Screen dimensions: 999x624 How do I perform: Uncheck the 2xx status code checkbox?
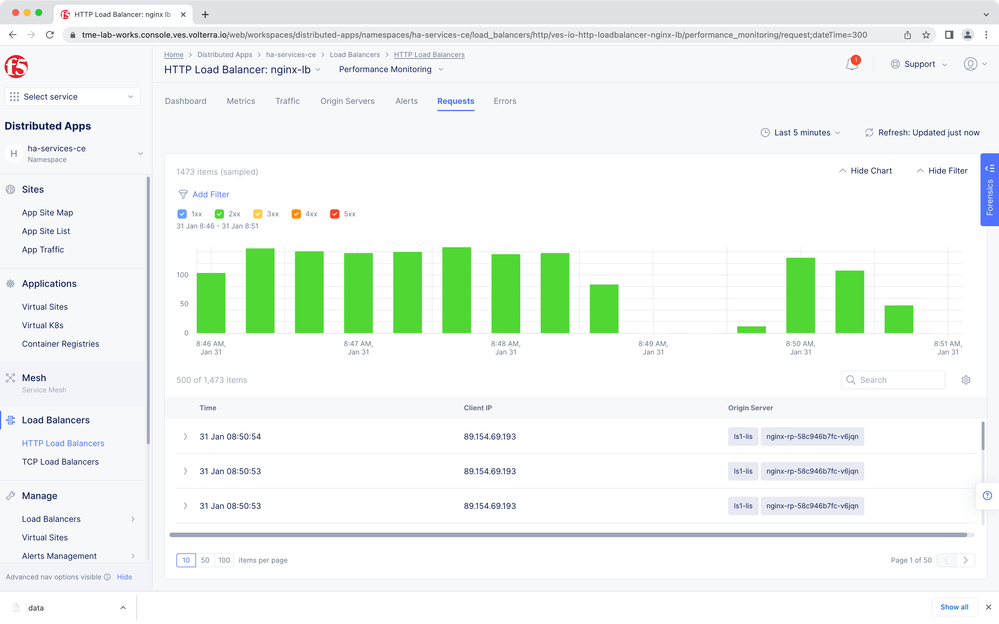tap(219, 214)
